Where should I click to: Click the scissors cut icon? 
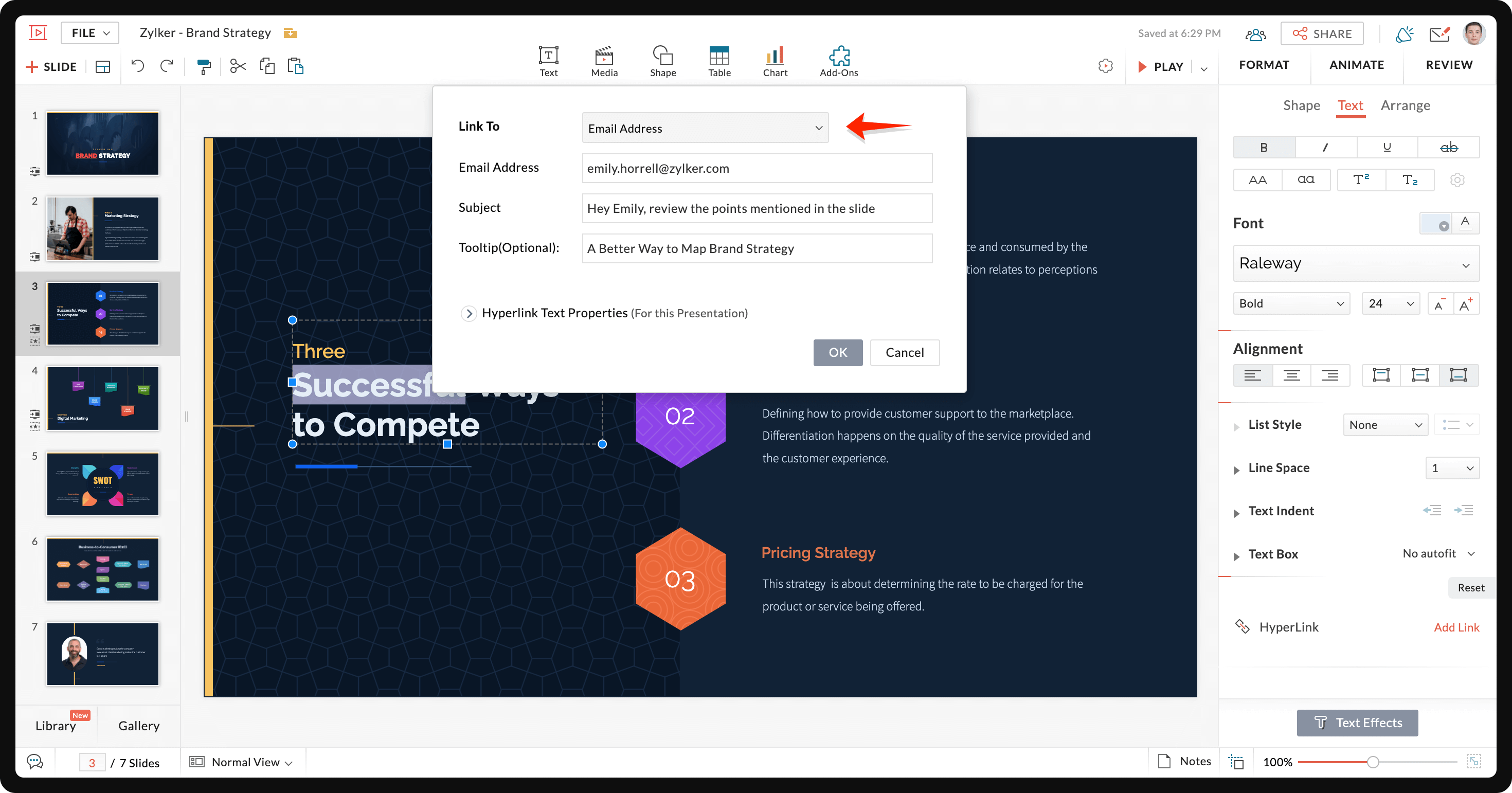(238, 66)
